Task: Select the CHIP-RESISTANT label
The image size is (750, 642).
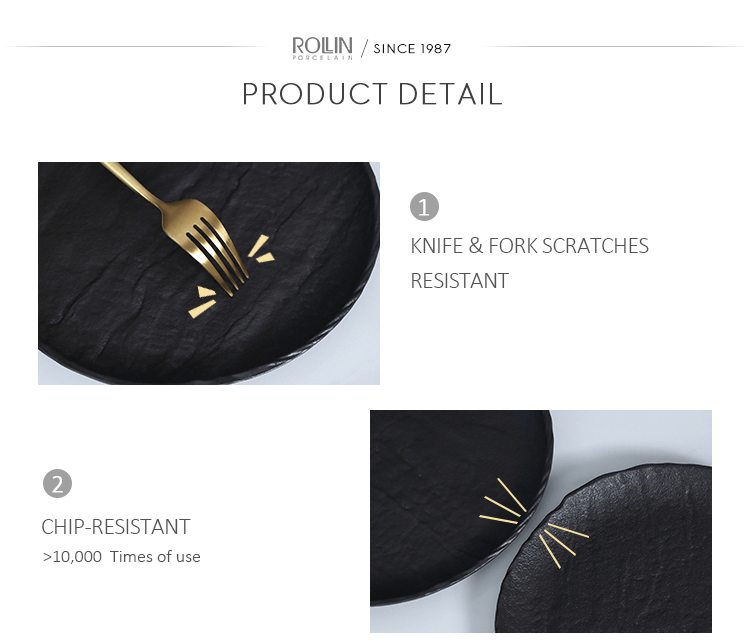Action: [x=116, y=527]
